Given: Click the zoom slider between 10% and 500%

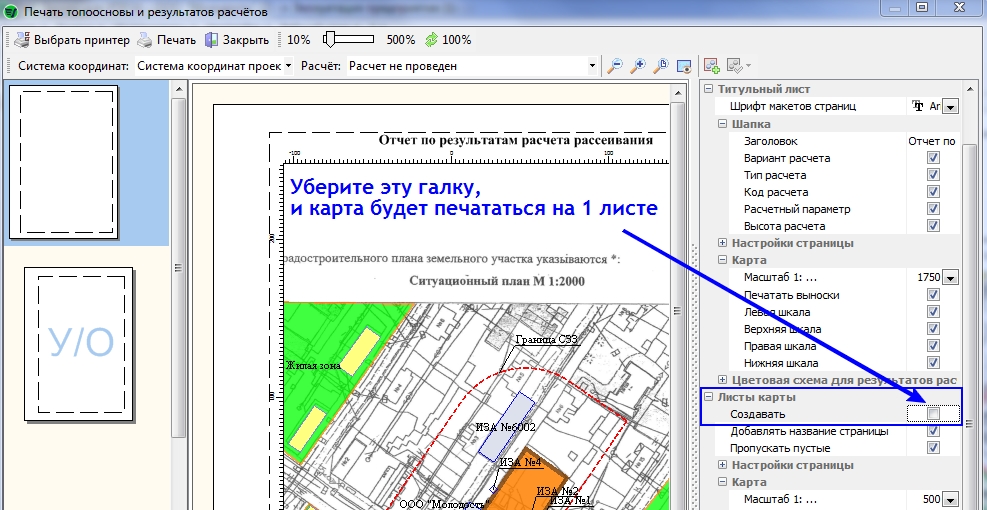Looking at the screenshot, I should (x=347, y=40).
